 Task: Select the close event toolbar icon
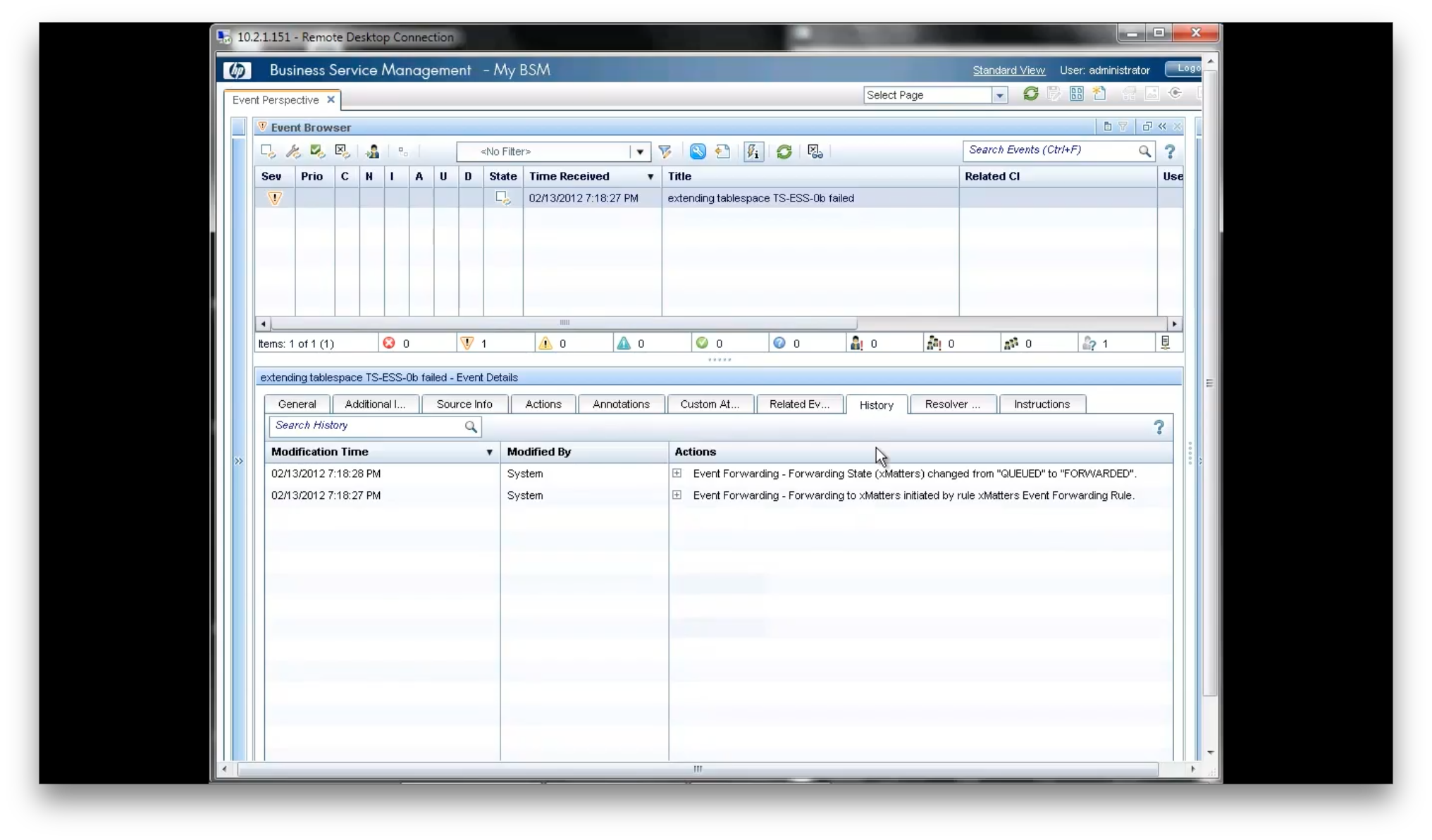[x=342, y=151]
